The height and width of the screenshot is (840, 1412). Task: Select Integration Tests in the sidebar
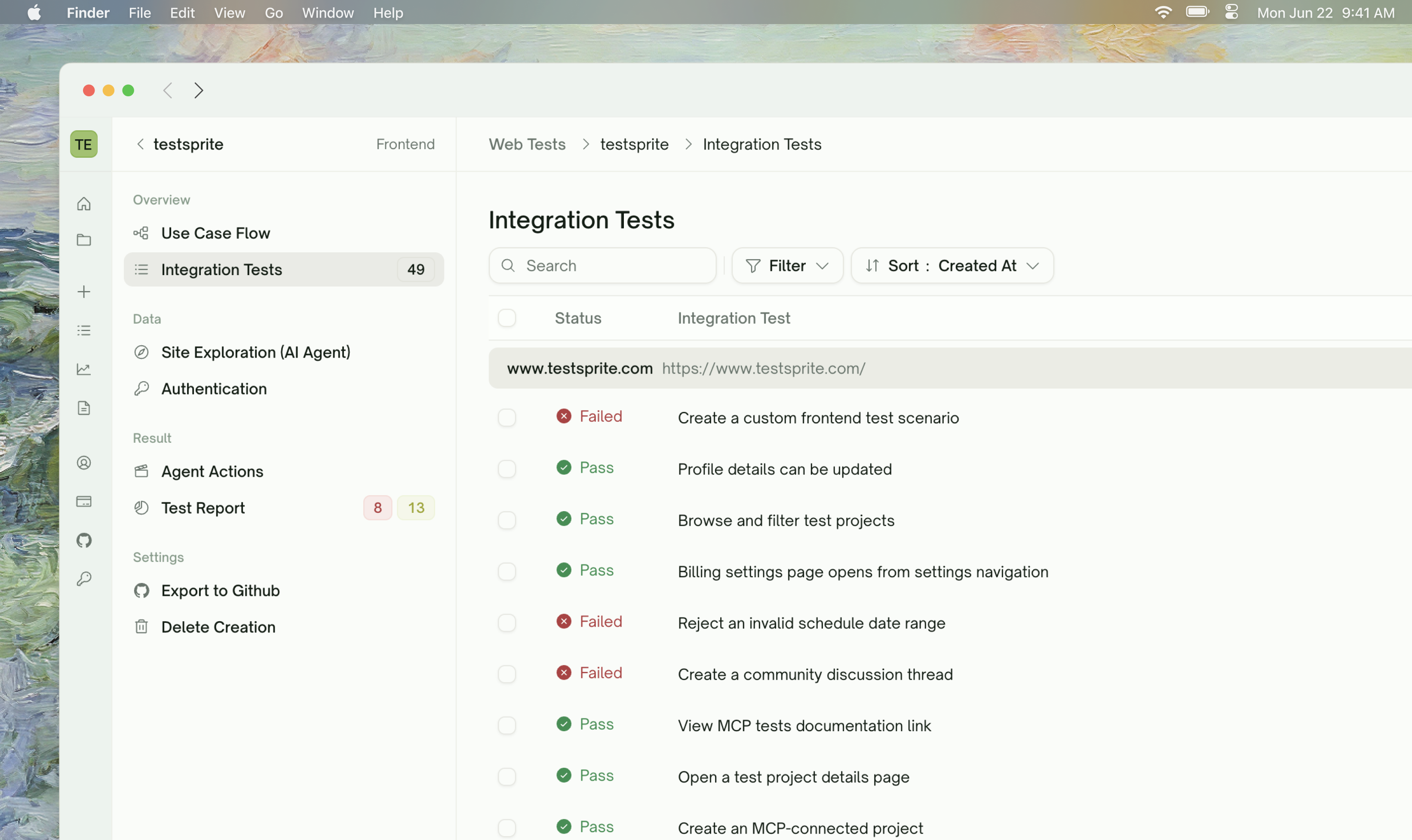(x=284, y=270)
